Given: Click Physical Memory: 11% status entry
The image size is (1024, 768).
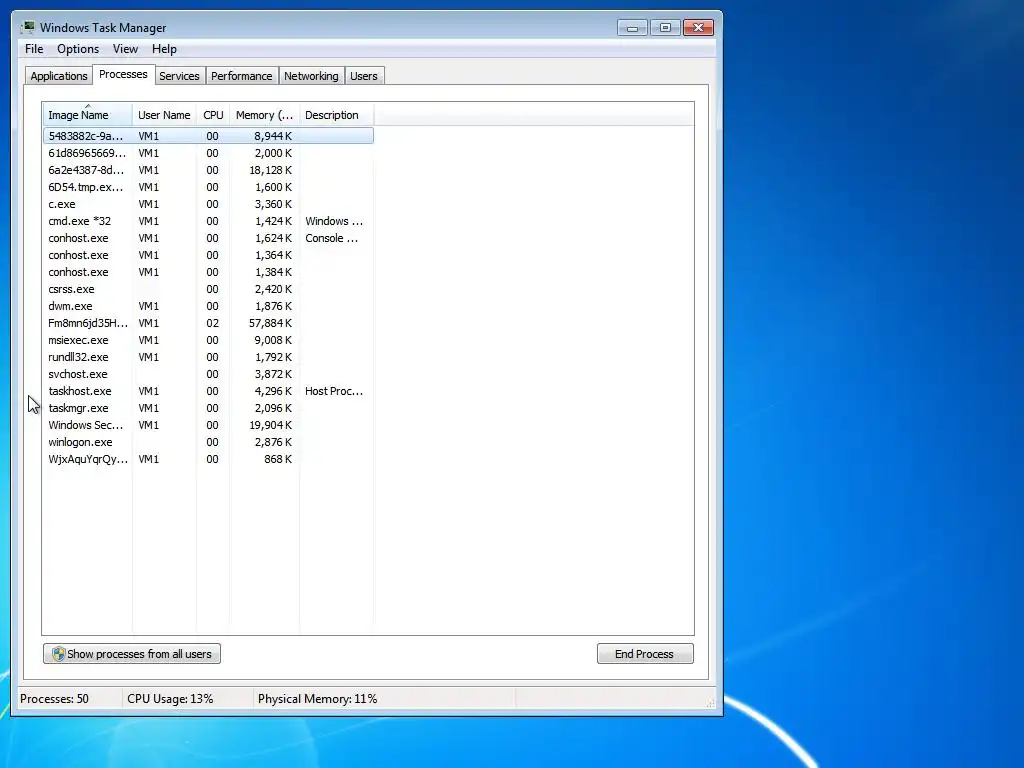Looking at the screenshot, I should [317, 699].
